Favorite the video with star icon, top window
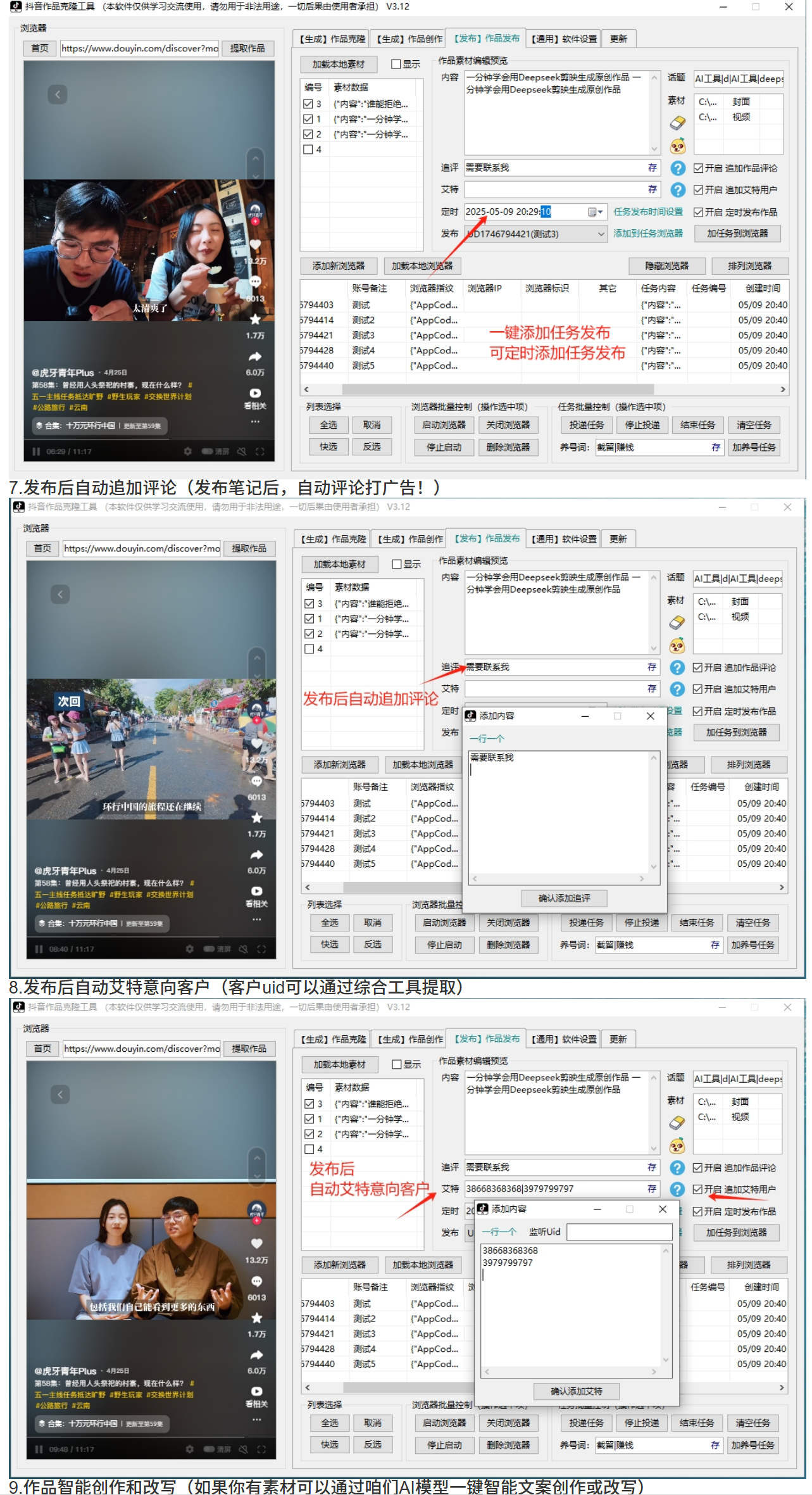Image resolution: width=812 pixels, height=1495 pixels. point(255,319)
